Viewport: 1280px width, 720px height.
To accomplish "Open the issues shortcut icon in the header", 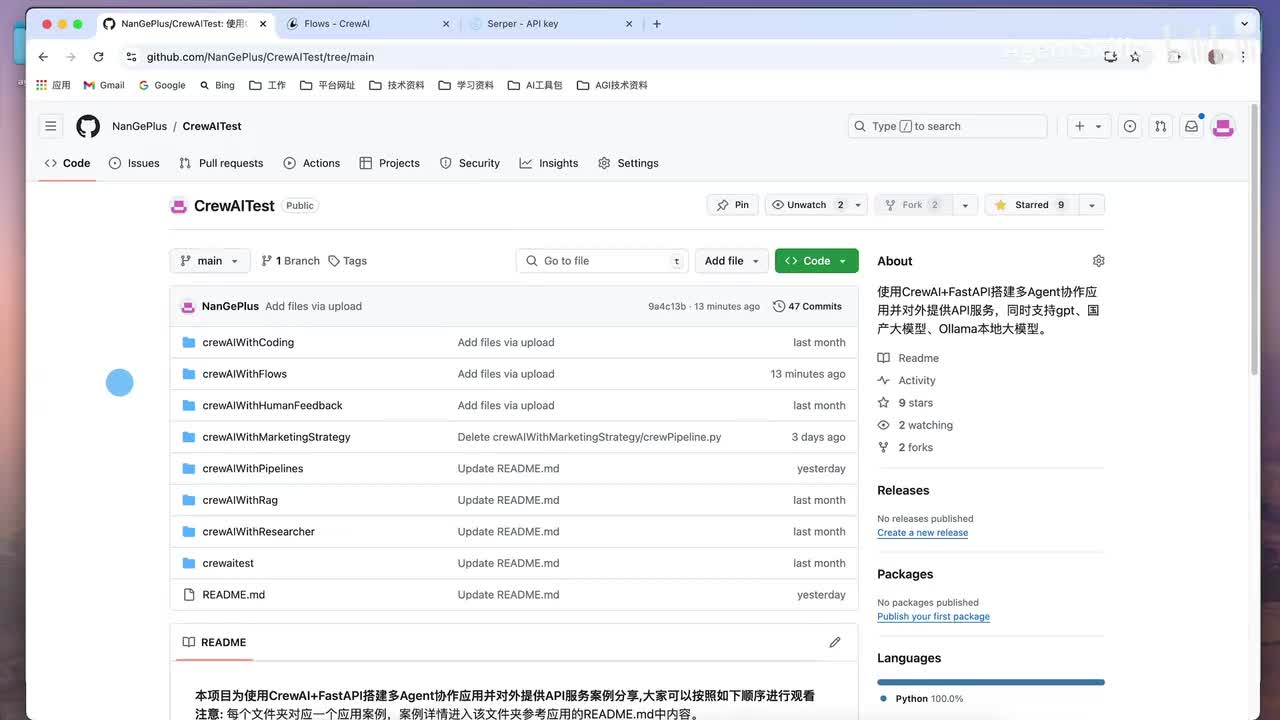I will coord(1130,126).
